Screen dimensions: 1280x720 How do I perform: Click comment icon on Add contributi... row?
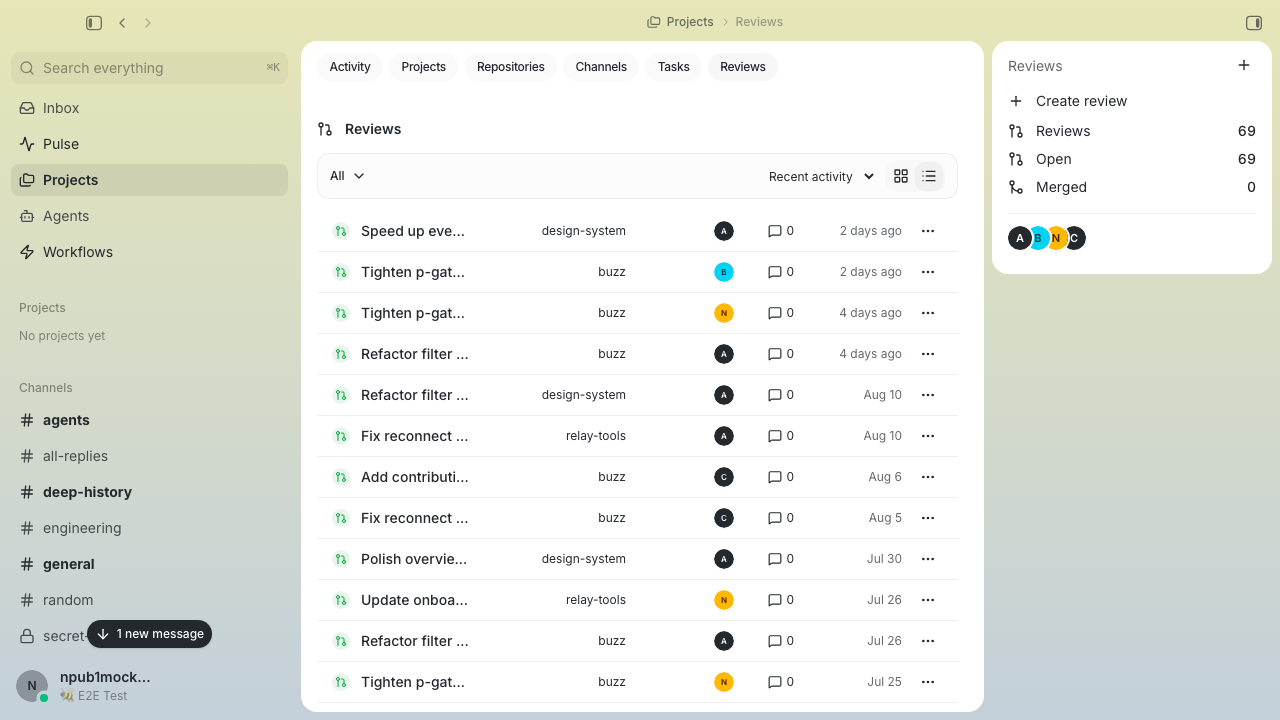coord(774,477)
